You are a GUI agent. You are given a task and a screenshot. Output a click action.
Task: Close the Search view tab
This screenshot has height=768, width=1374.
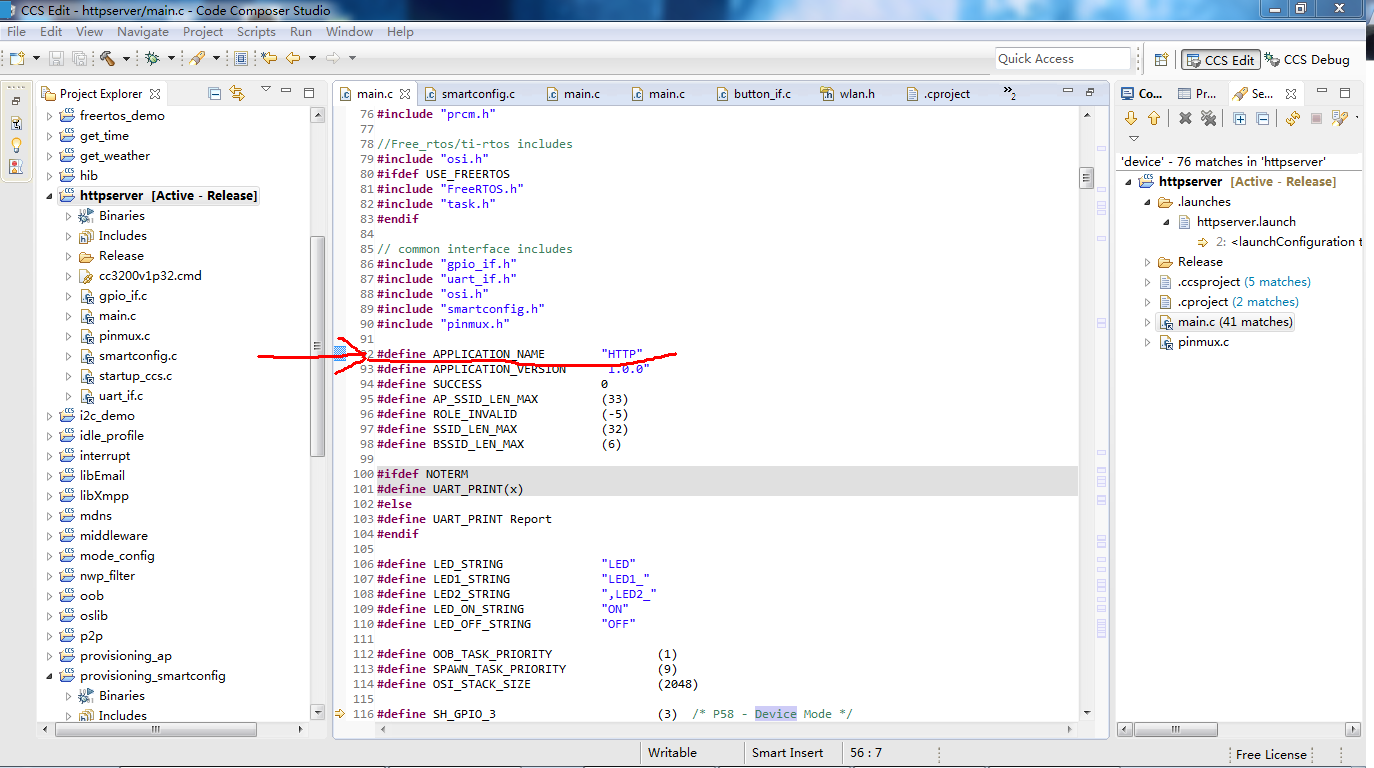[1290, 94]
